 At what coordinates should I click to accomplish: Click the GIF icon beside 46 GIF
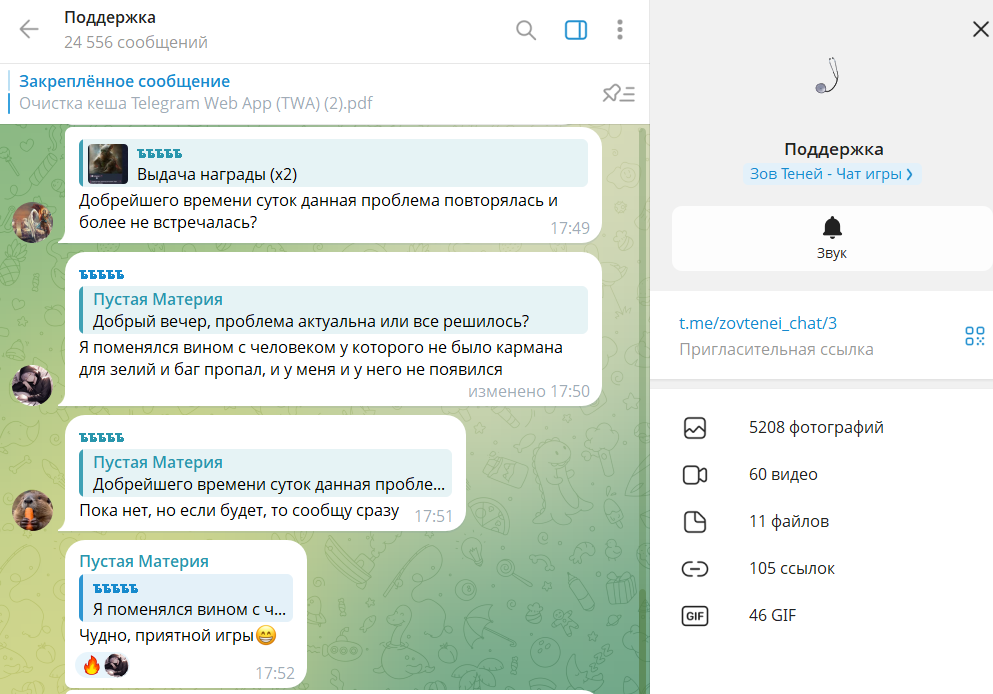695,616
